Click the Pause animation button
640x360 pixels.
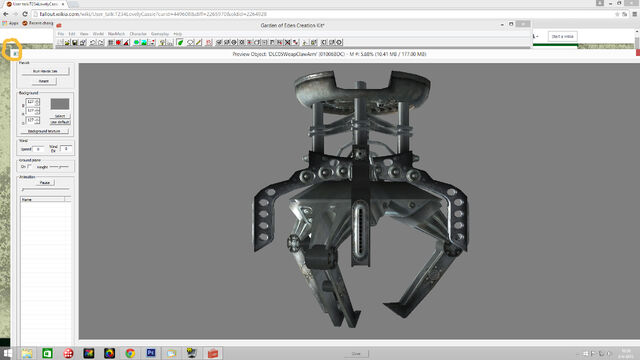click(44, 182)
